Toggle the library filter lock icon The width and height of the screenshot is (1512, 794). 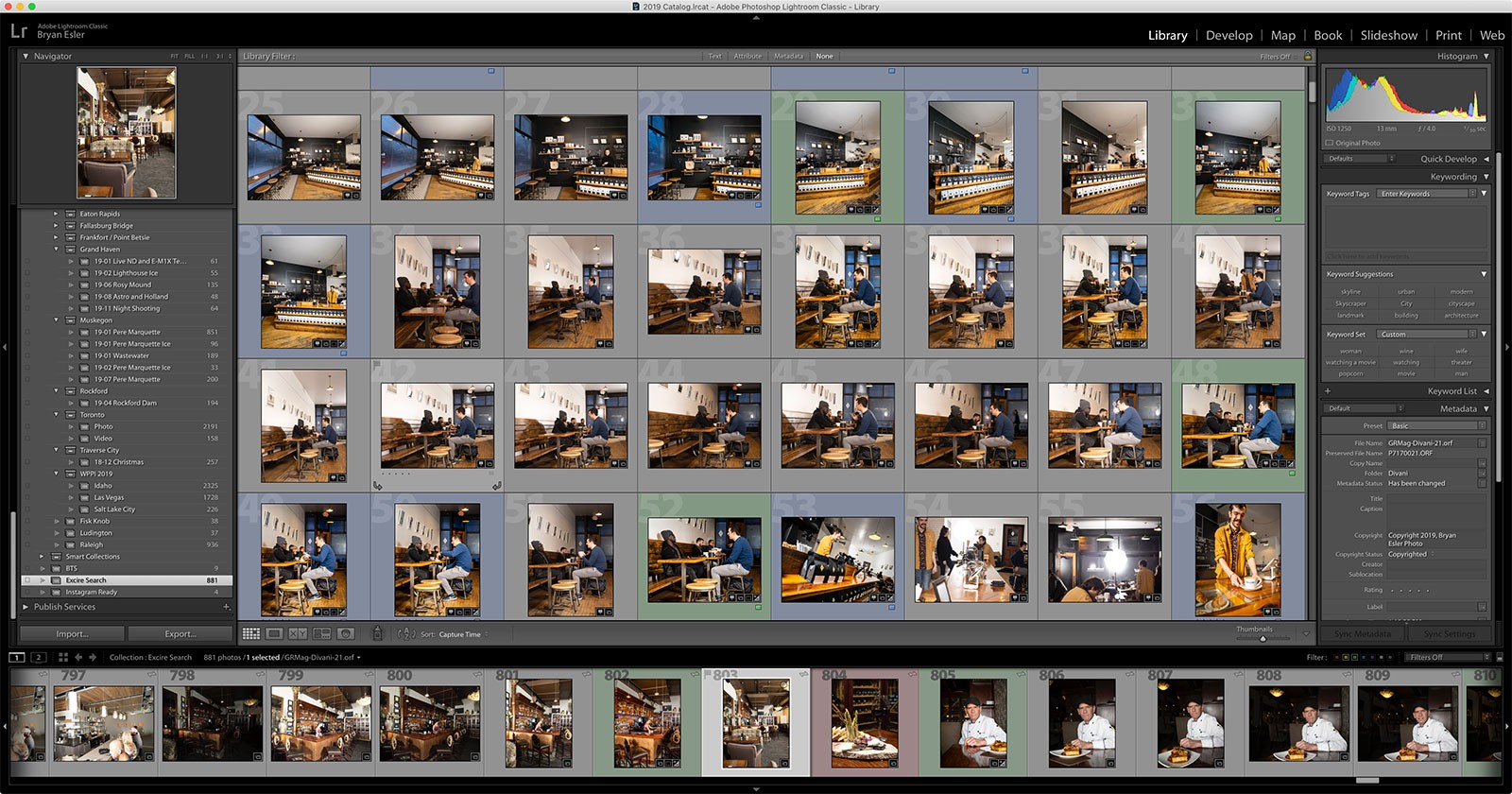1308,57
